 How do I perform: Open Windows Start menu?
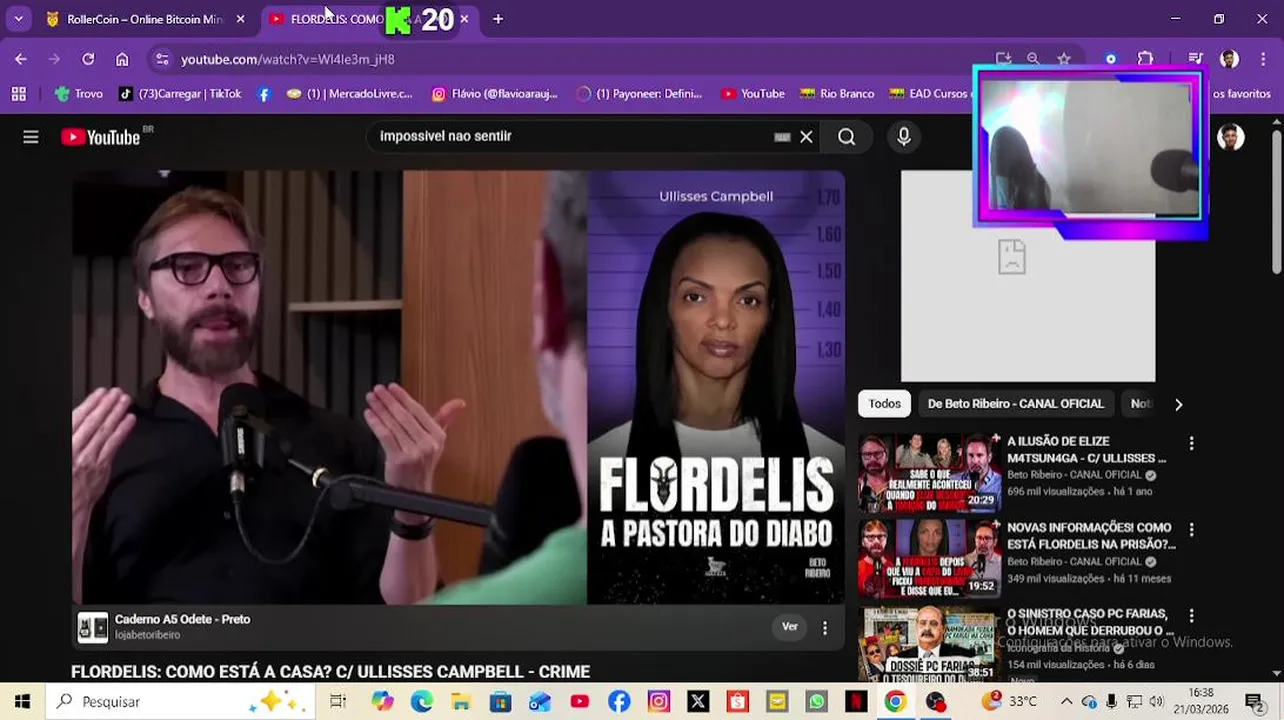22,701
